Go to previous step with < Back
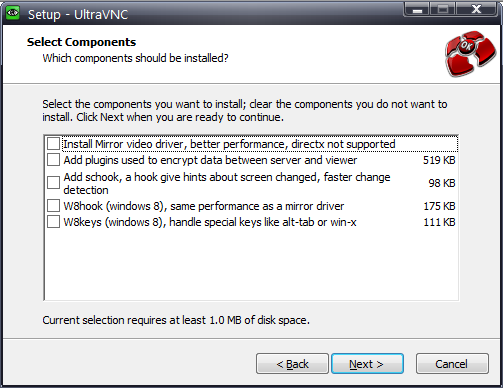This screenshot has height=388, width=503. click(292, 364)
